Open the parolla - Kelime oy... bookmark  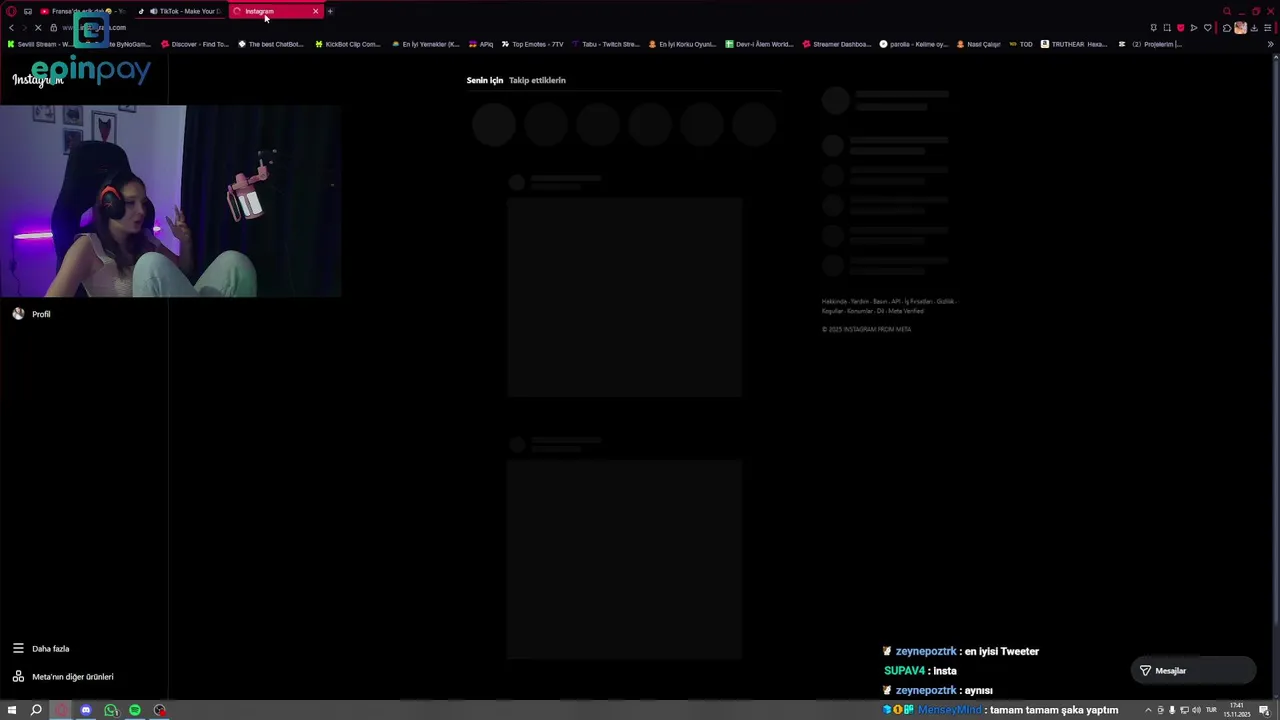tap(914, 44)
